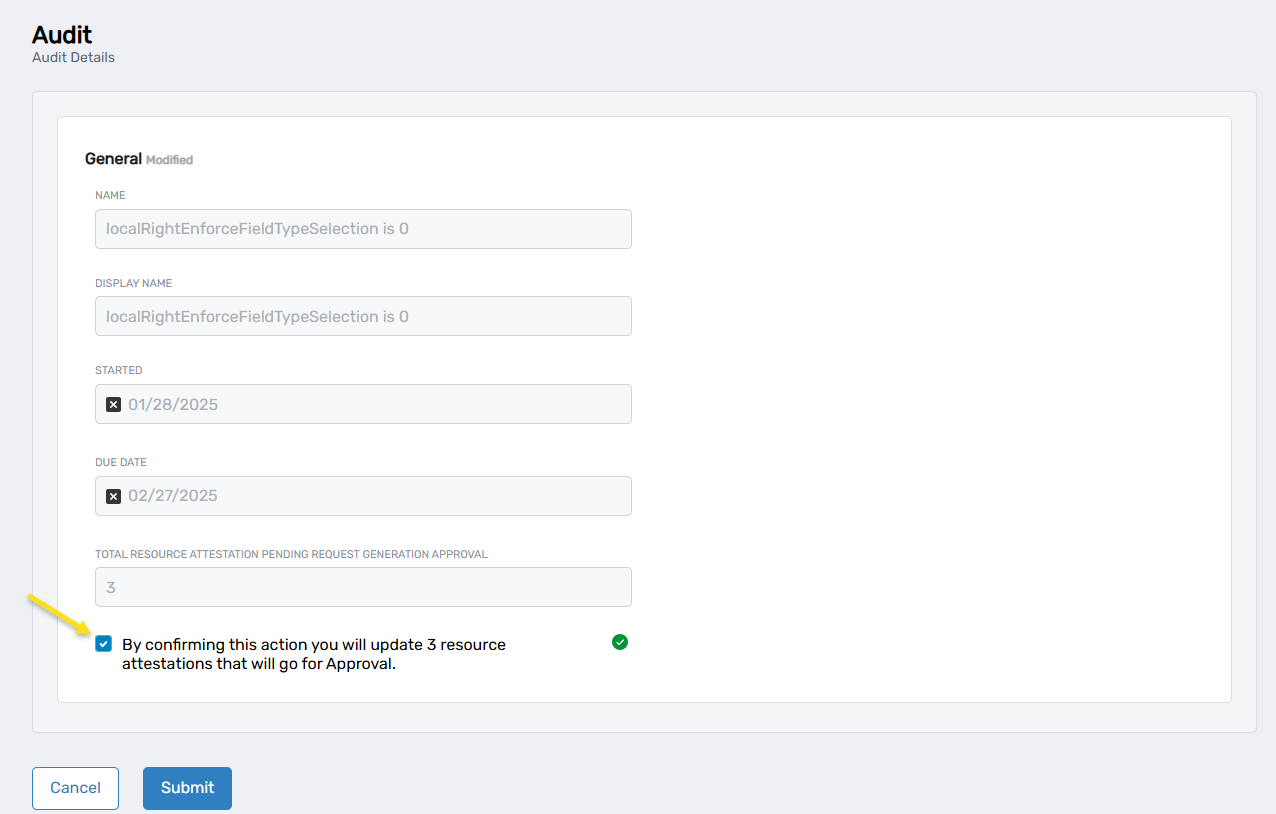
Task: Click the DISPLAY NAME field label
Action: click(x=134, y=283)
